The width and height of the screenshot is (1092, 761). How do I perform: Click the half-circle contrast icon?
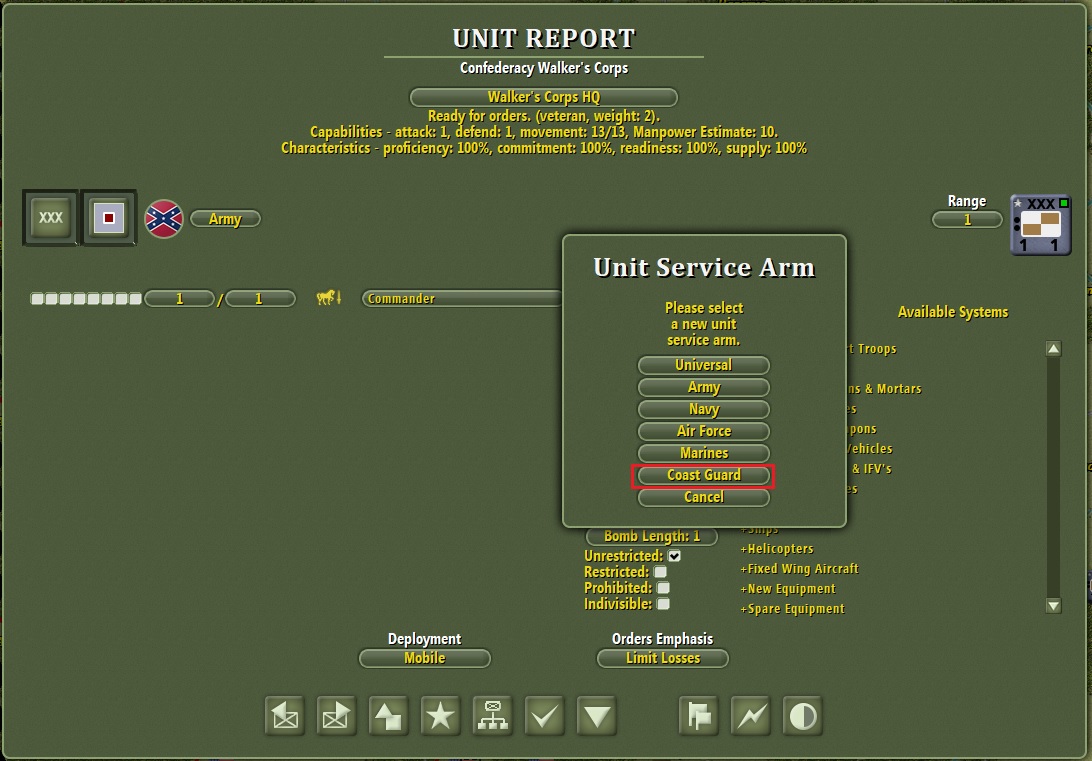(x=802, y=716)
